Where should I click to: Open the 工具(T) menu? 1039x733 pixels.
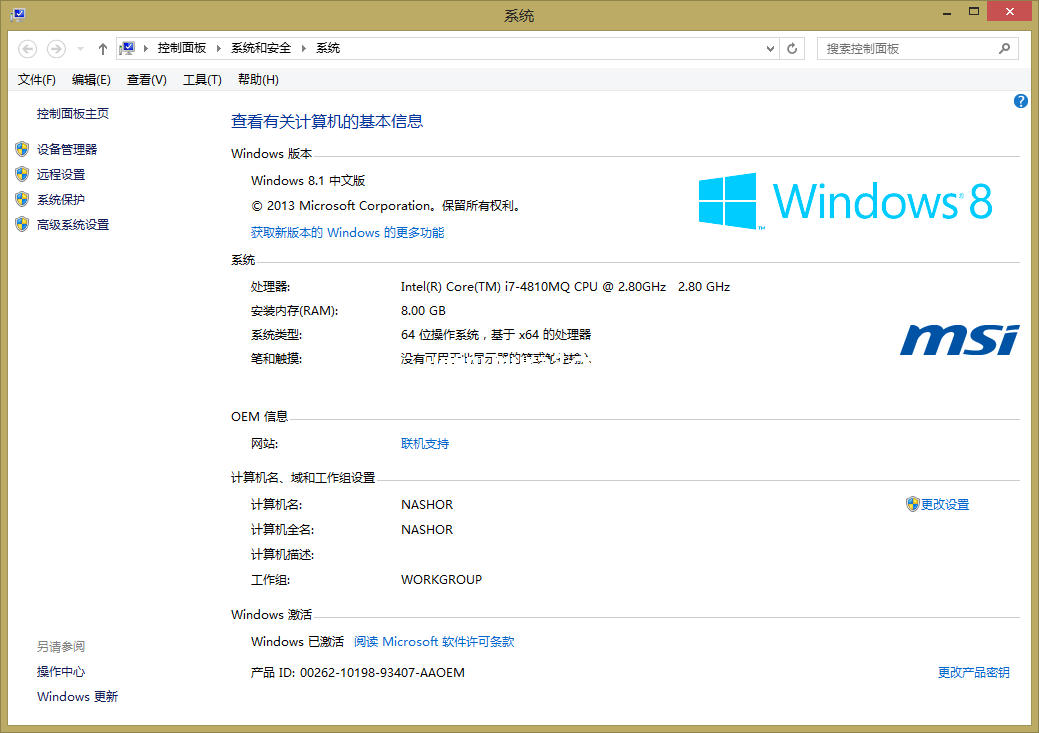click(202, 80)
